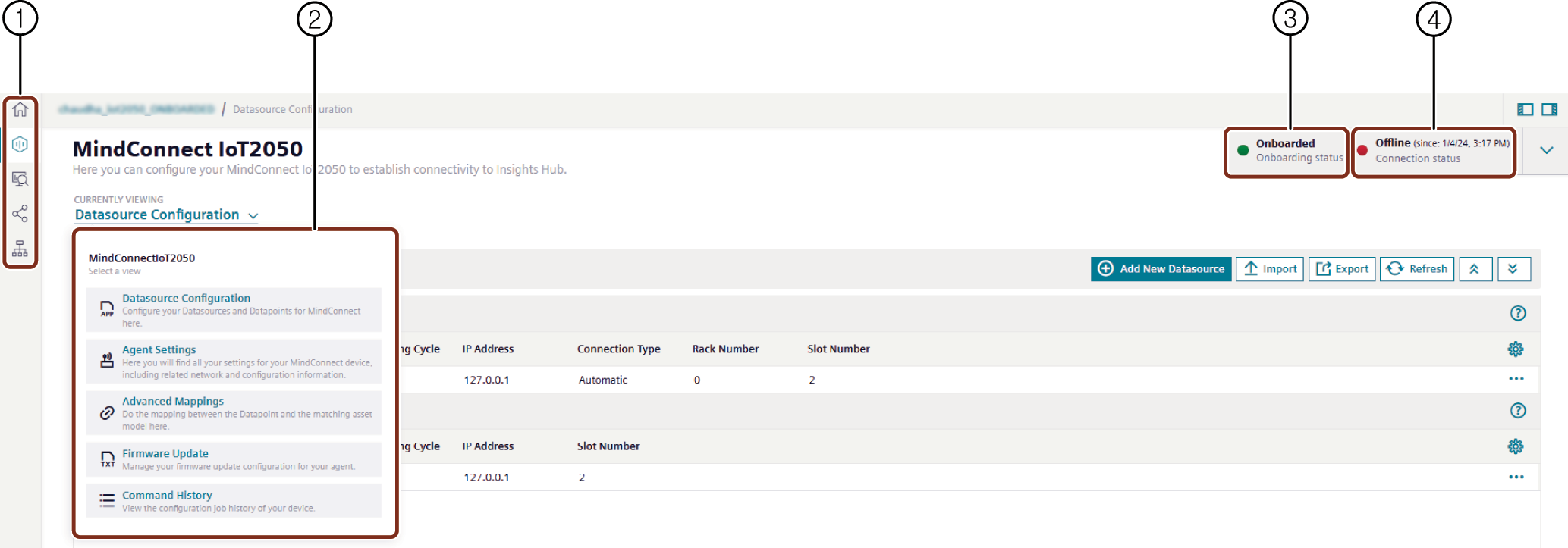The width and height of the screenshot is (1568, 548).
Task: Click the Command History list icon
Action: click(x=107, y=501)
